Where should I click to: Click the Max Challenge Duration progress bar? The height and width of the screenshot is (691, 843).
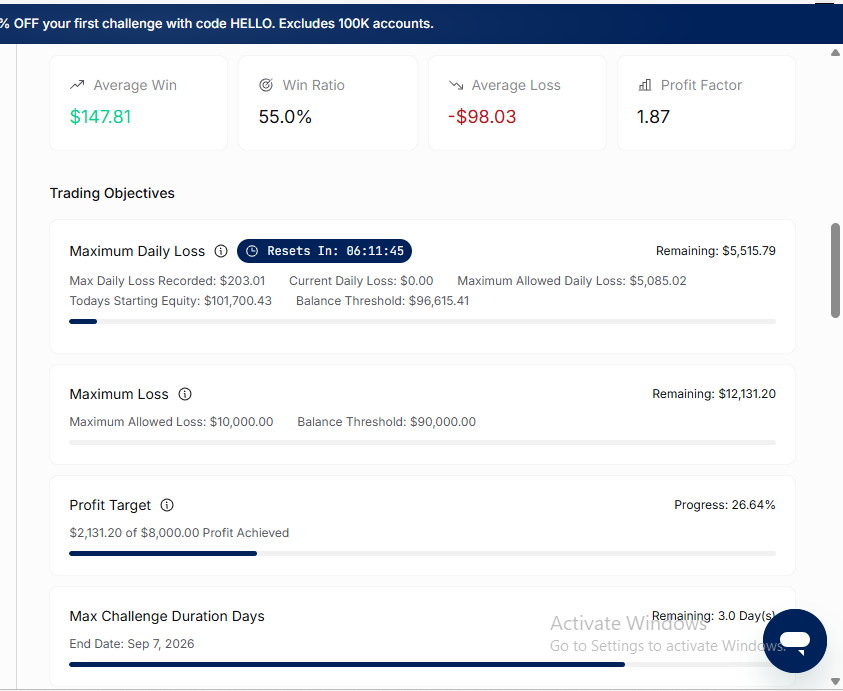(x=423, y=665)
